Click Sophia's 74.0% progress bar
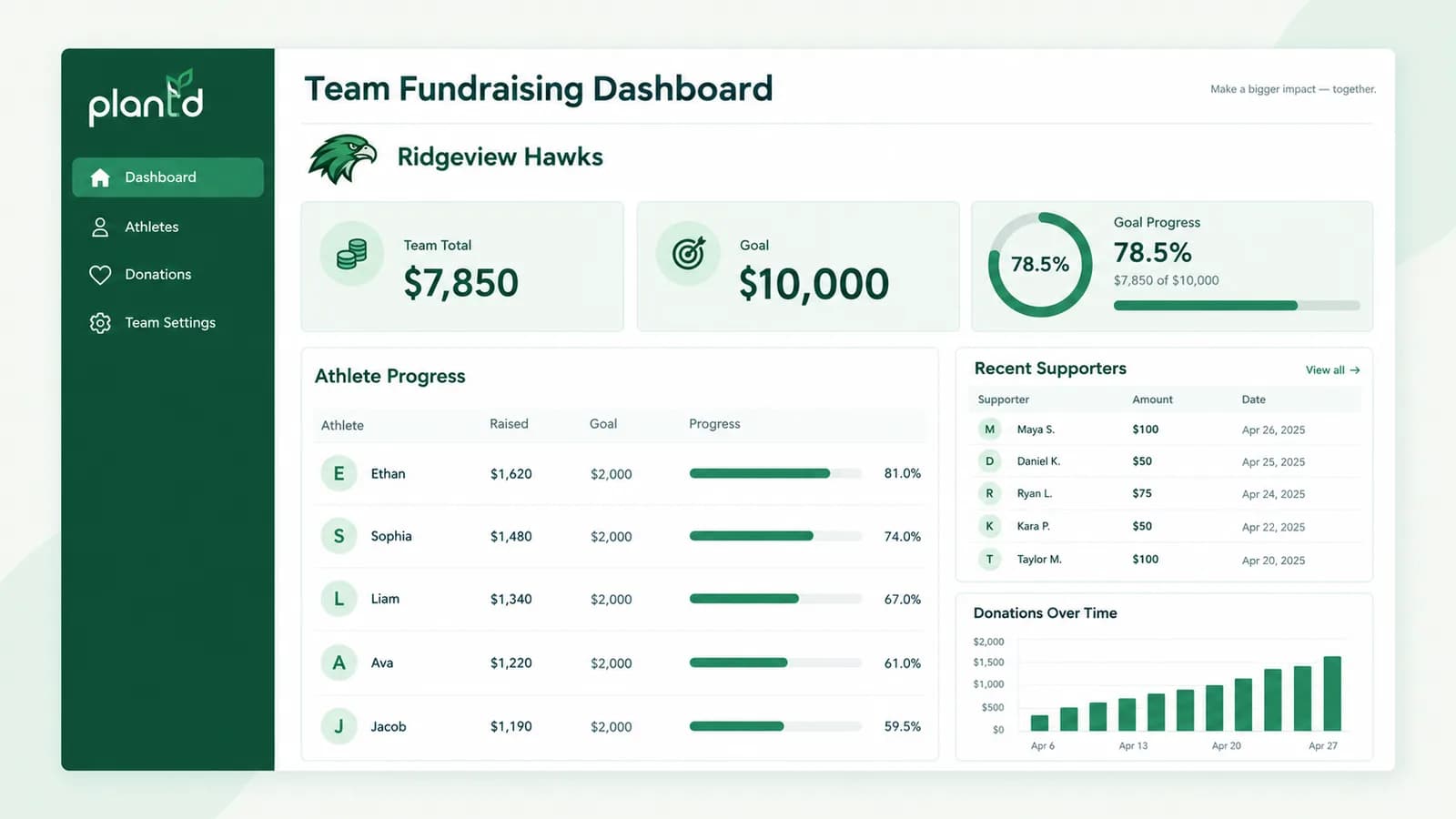Screen dimensions: 1456x819 775,536
